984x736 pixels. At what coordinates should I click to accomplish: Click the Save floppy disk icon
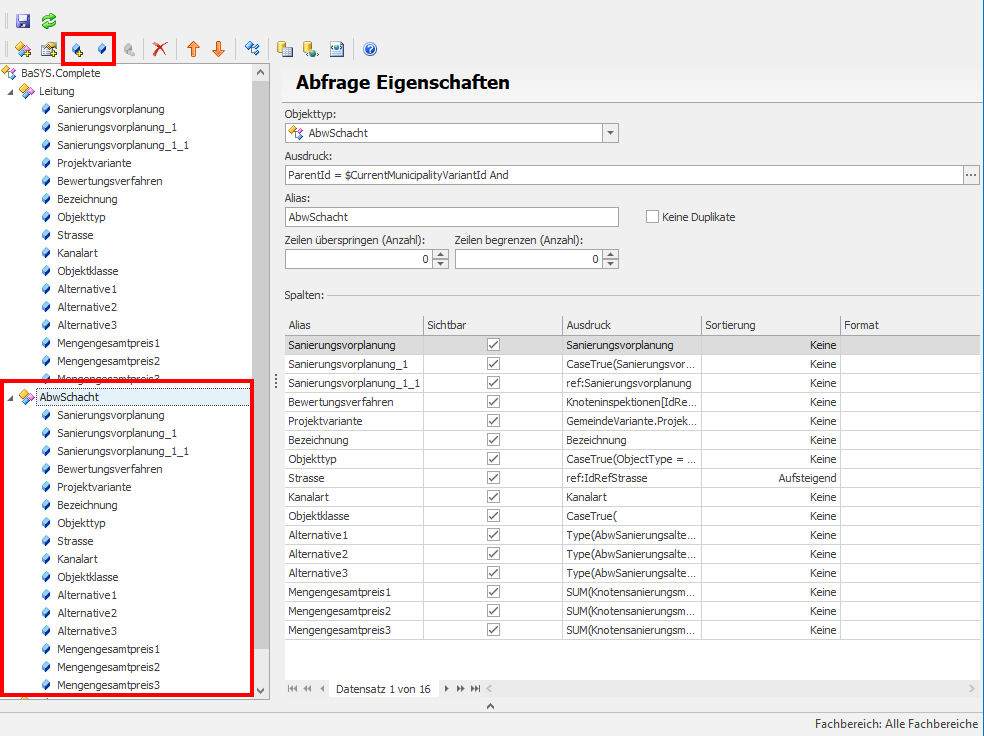[23, 21]
